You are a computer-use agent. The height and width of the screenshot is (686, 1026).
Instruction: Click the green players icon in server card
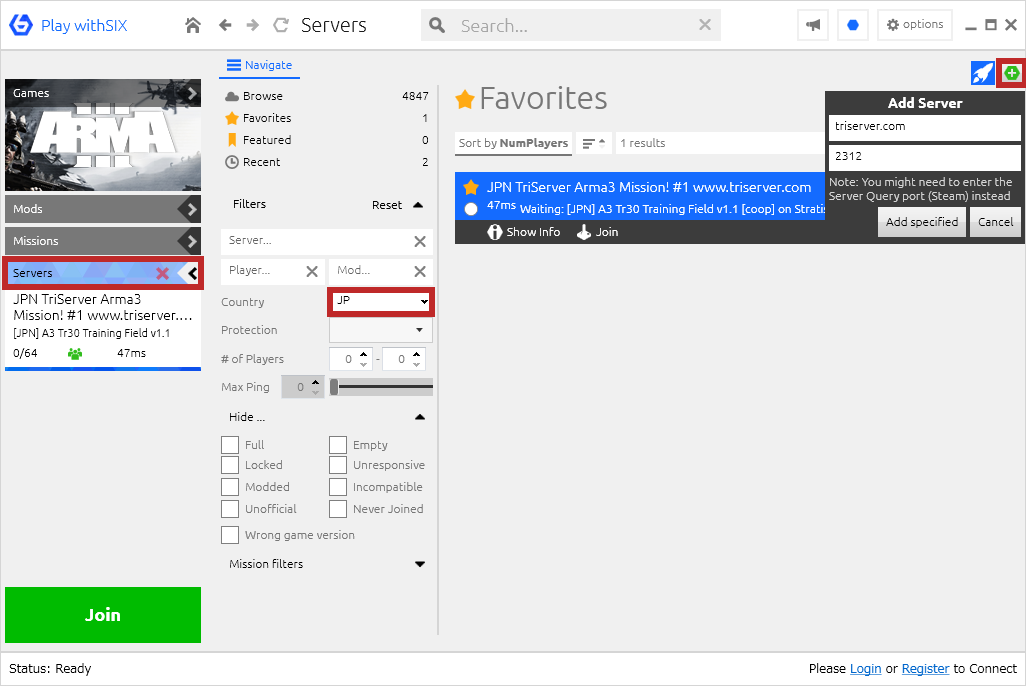[x=75, y=353]
